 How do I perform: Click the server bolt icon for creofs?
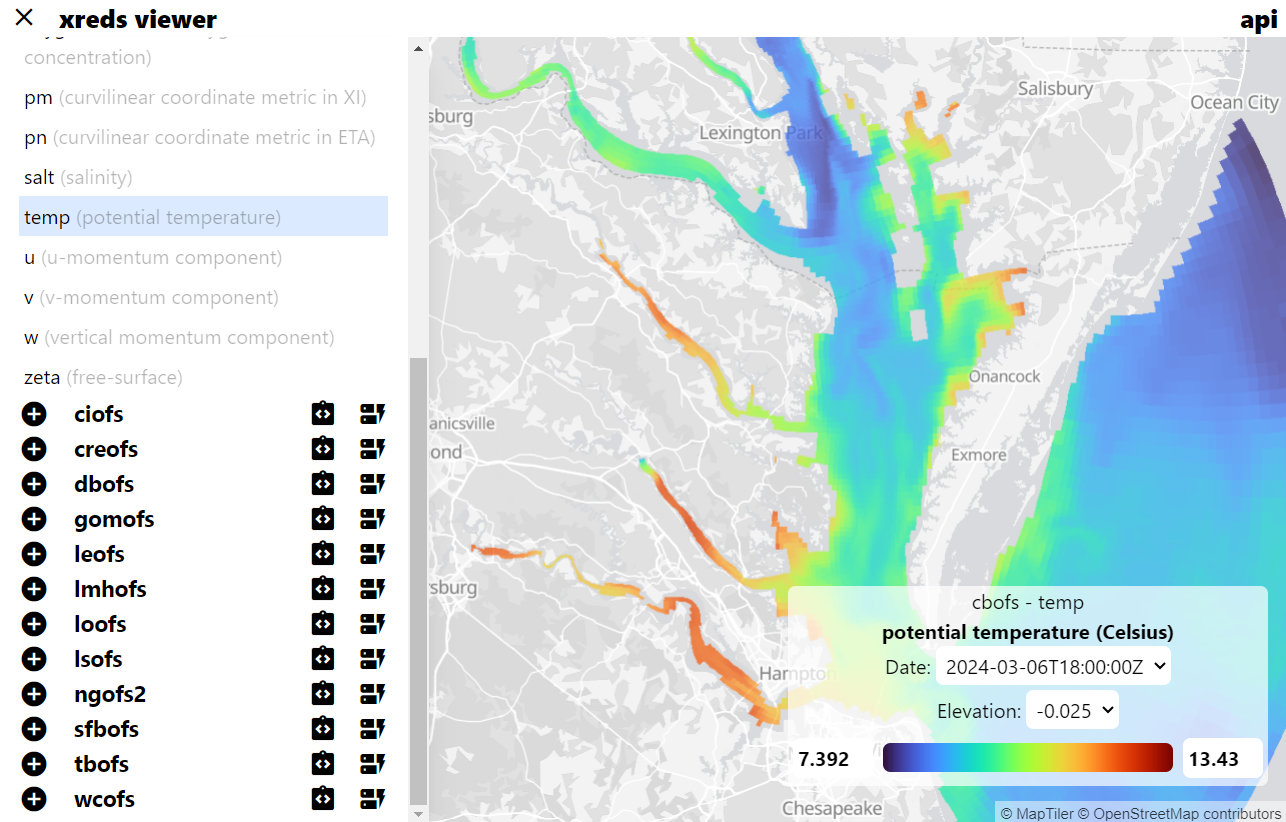coord(373,449)
